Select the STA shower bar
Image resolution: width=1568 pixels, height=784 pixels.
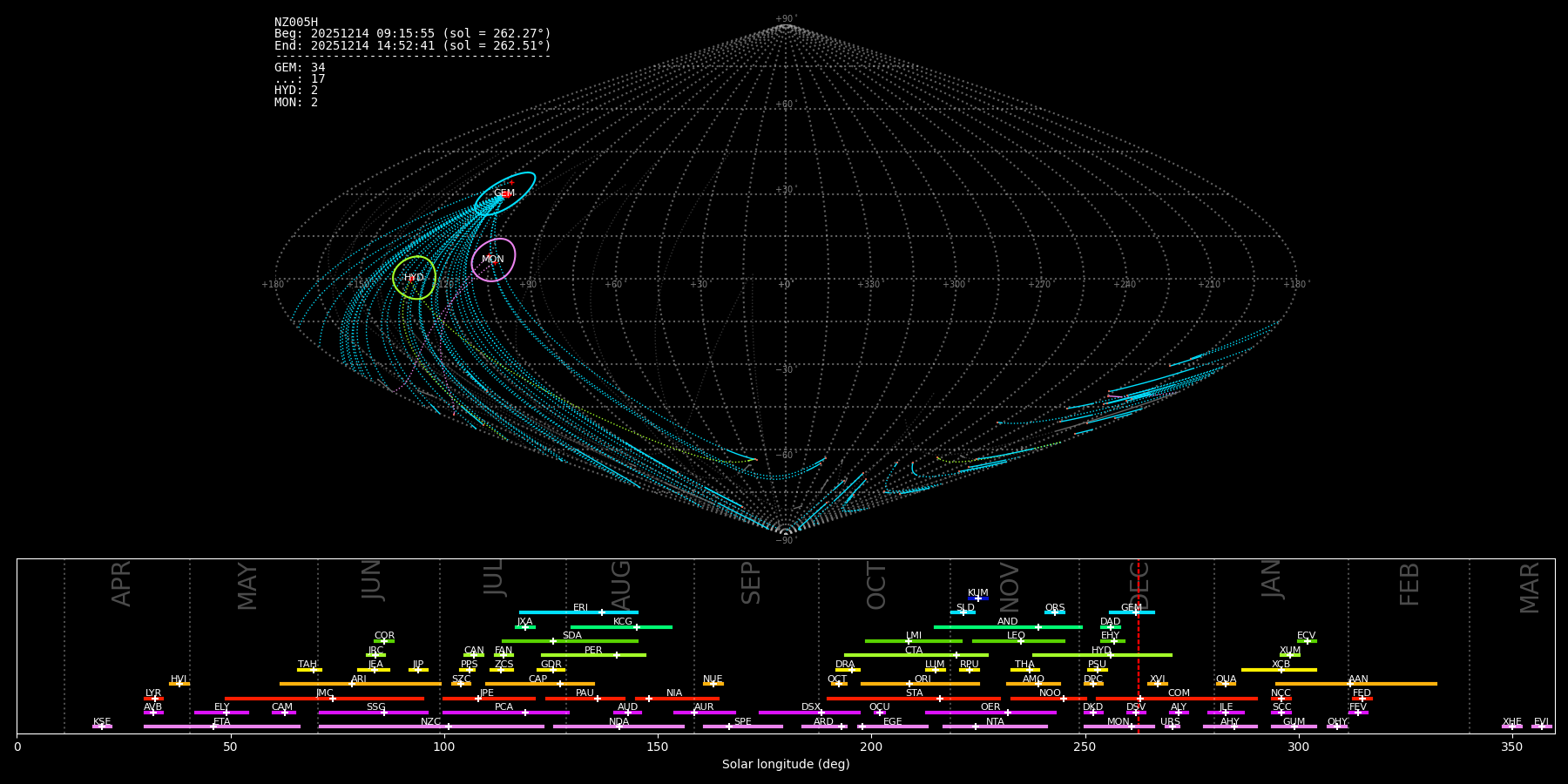(914, 699)
